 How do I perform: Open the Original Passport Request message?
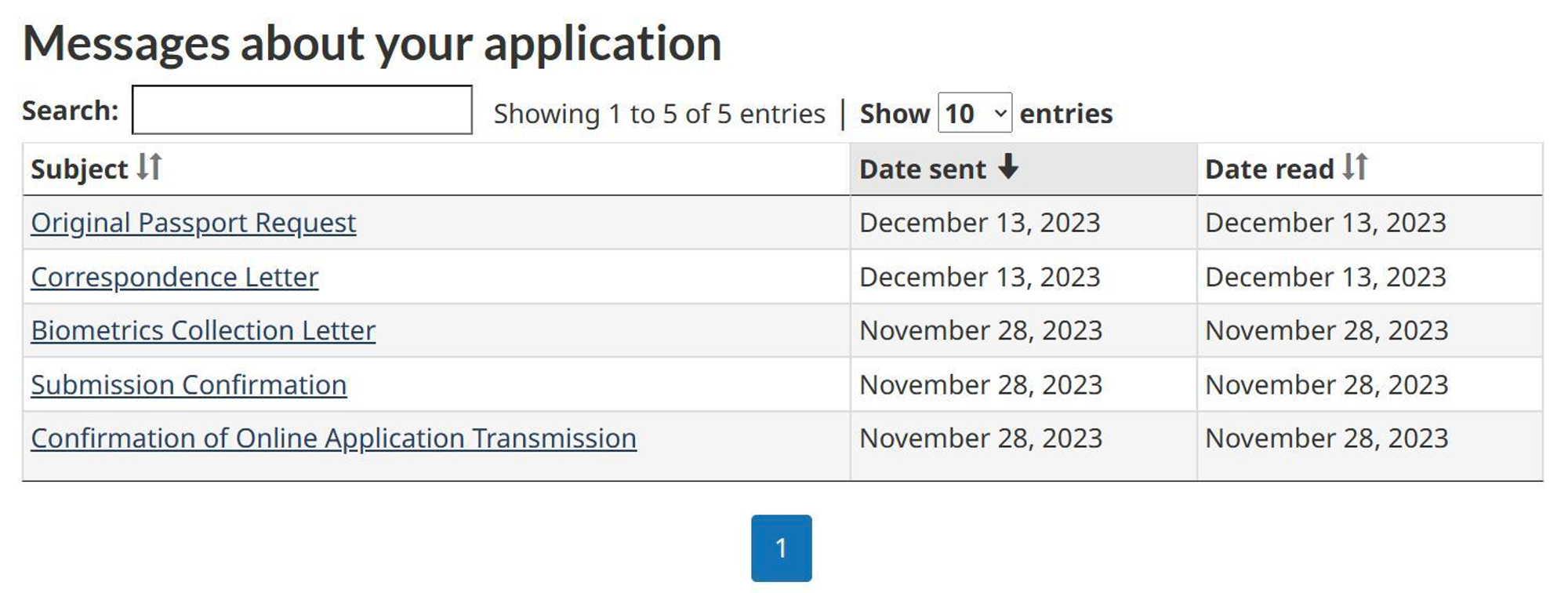194,223
